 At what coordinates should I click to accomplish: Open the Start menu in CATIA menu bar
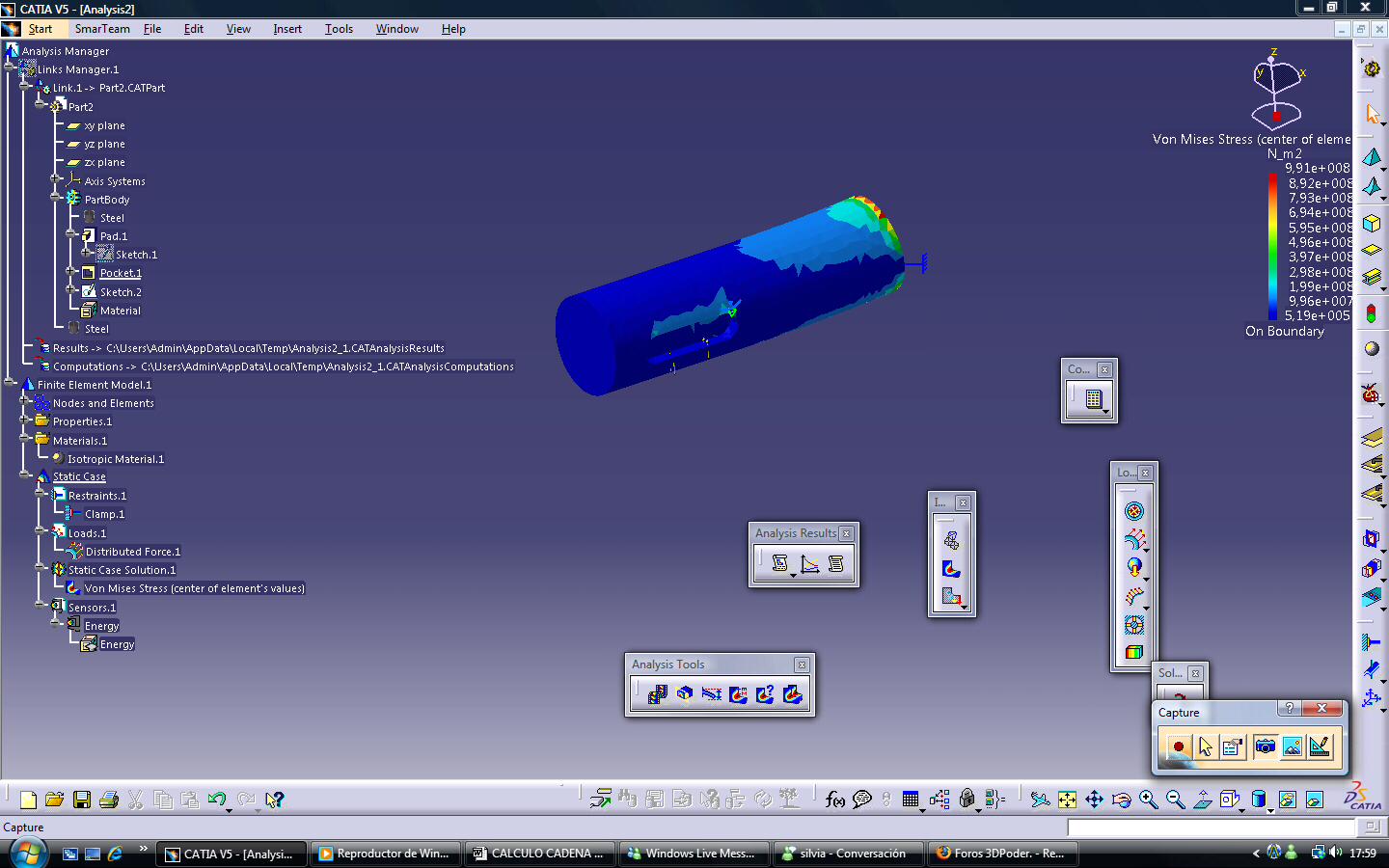(40, 29)
